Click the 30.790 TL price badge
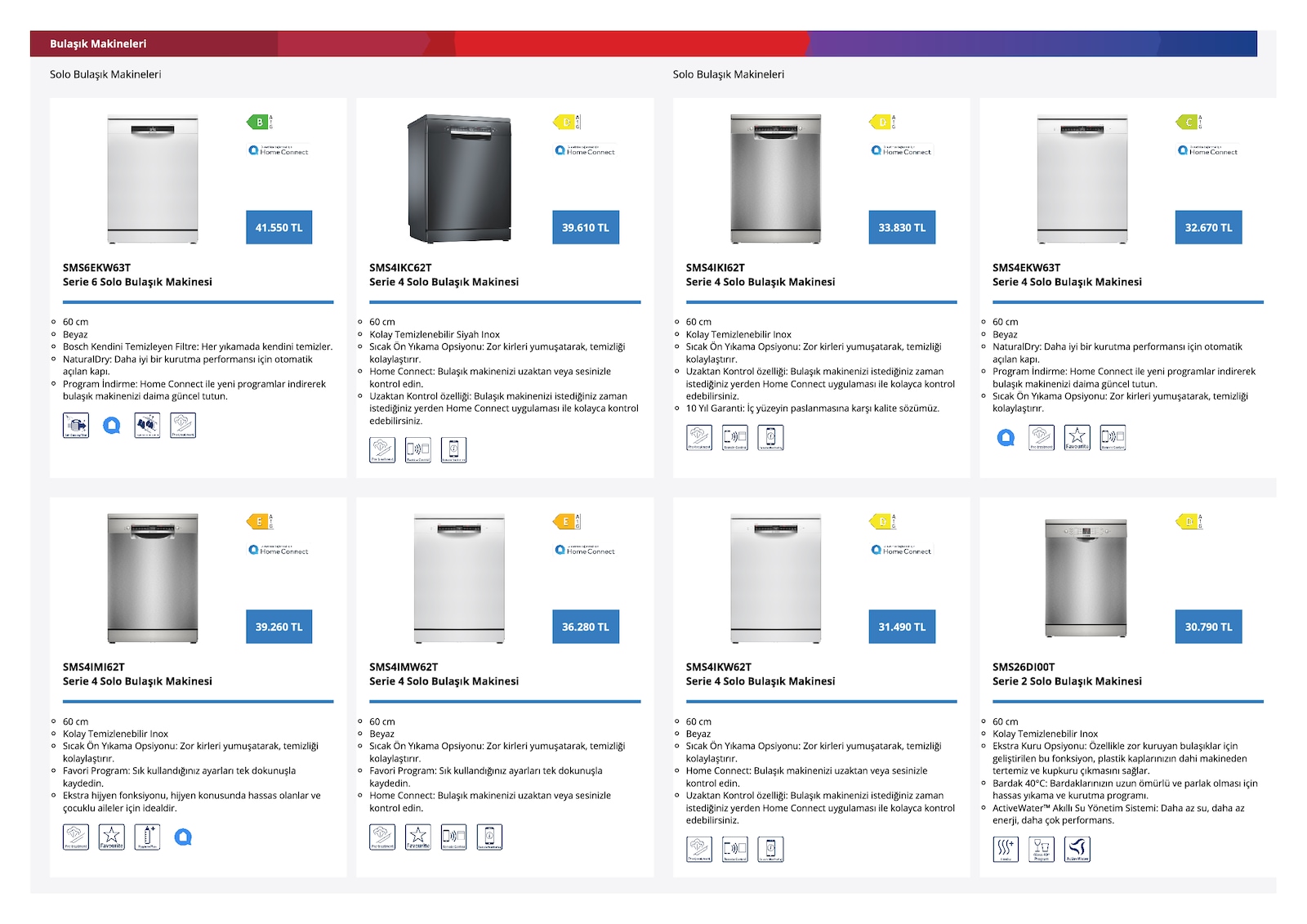 [1208, 627]
